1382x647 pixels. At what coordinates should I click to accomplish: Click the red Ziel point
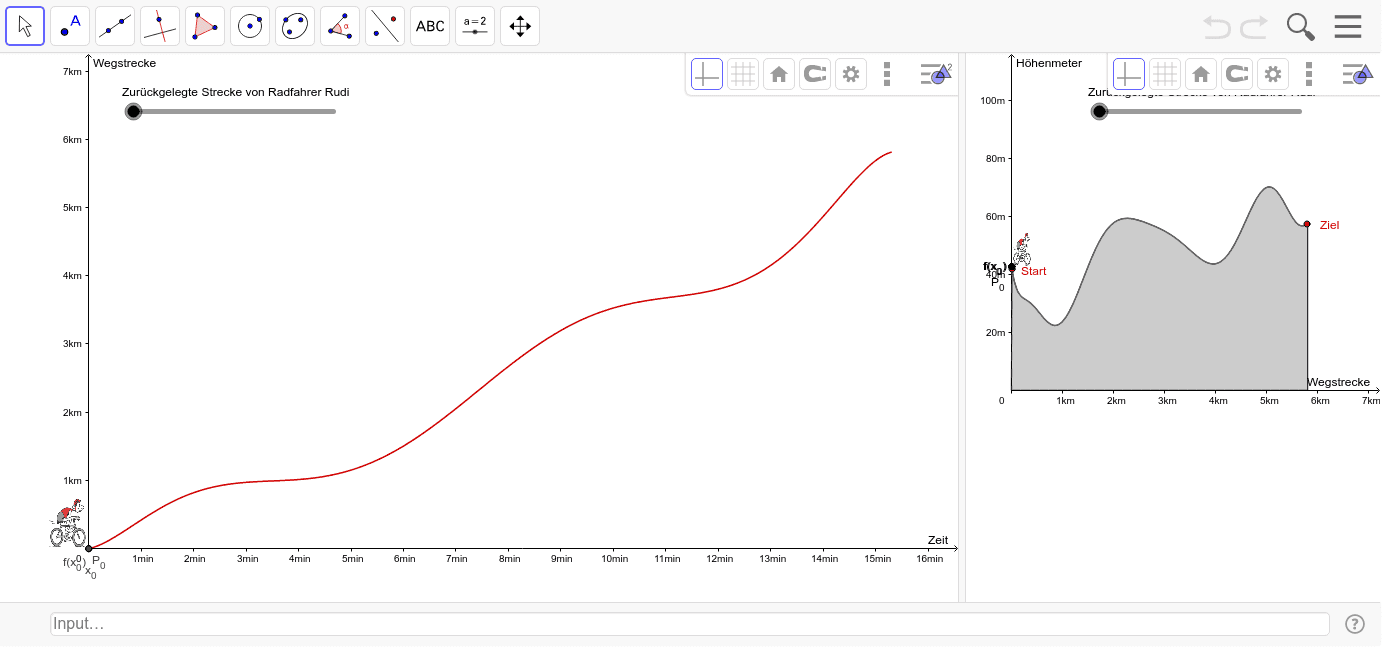click(x=1307, y=224)
